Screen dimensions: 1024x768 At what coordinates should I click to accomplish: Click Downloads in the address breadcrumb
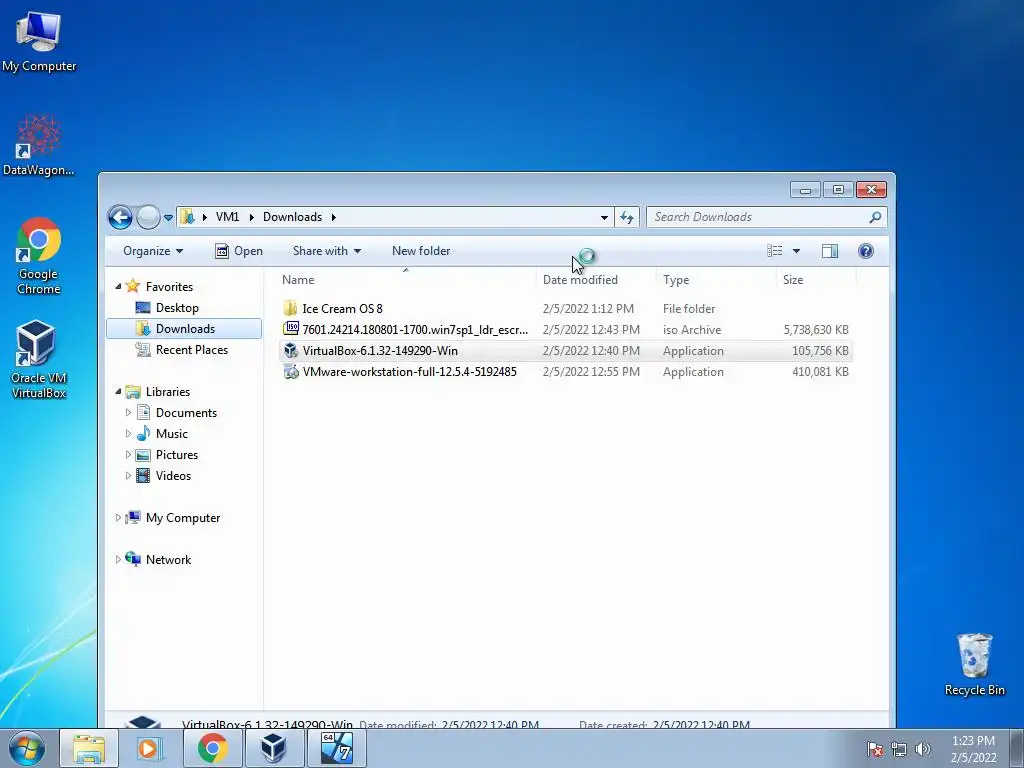(x=293, y=217)
